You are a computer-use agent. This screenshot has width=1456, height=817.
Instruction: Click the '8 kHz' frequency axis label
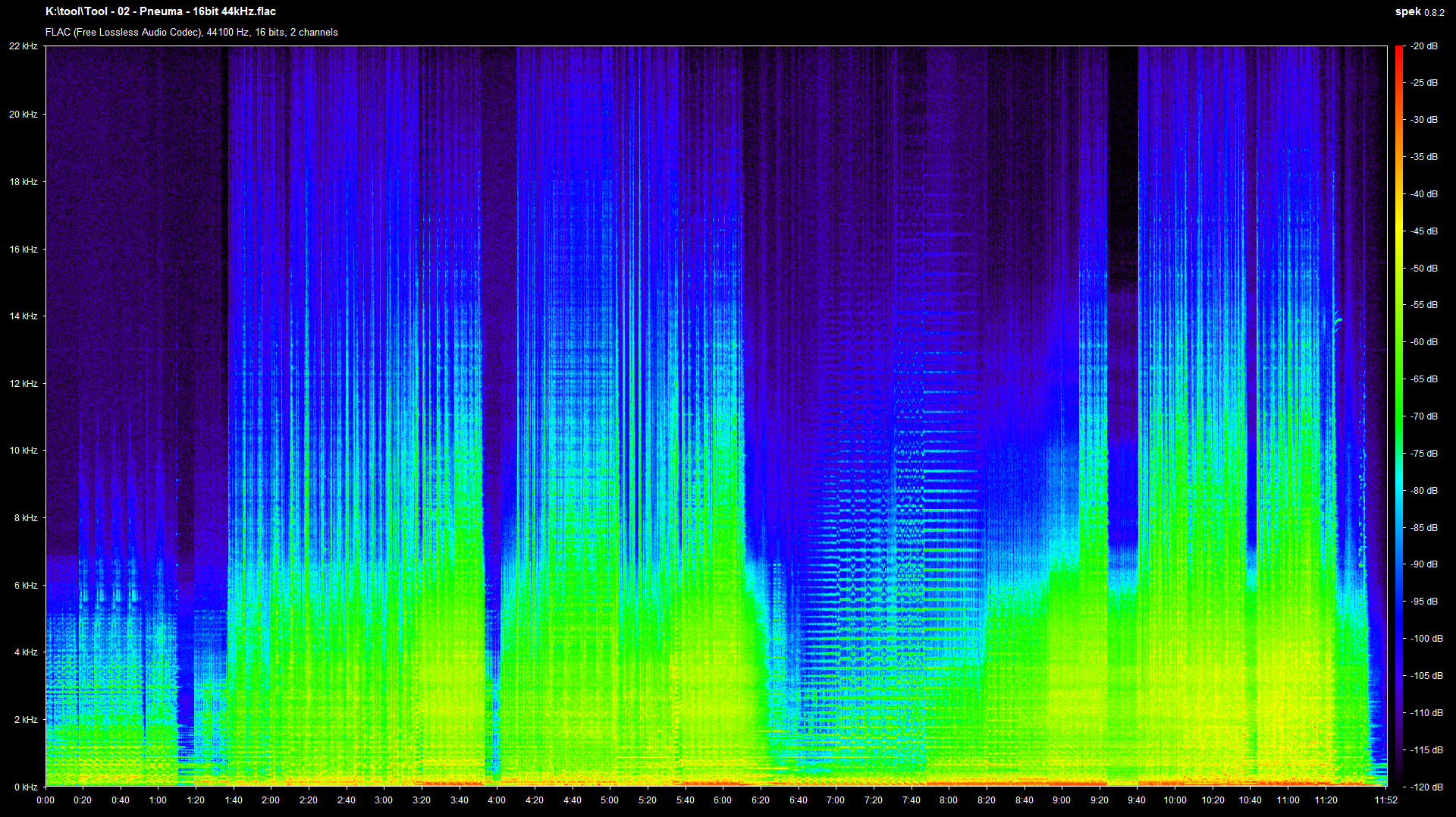tap(26, 518)
